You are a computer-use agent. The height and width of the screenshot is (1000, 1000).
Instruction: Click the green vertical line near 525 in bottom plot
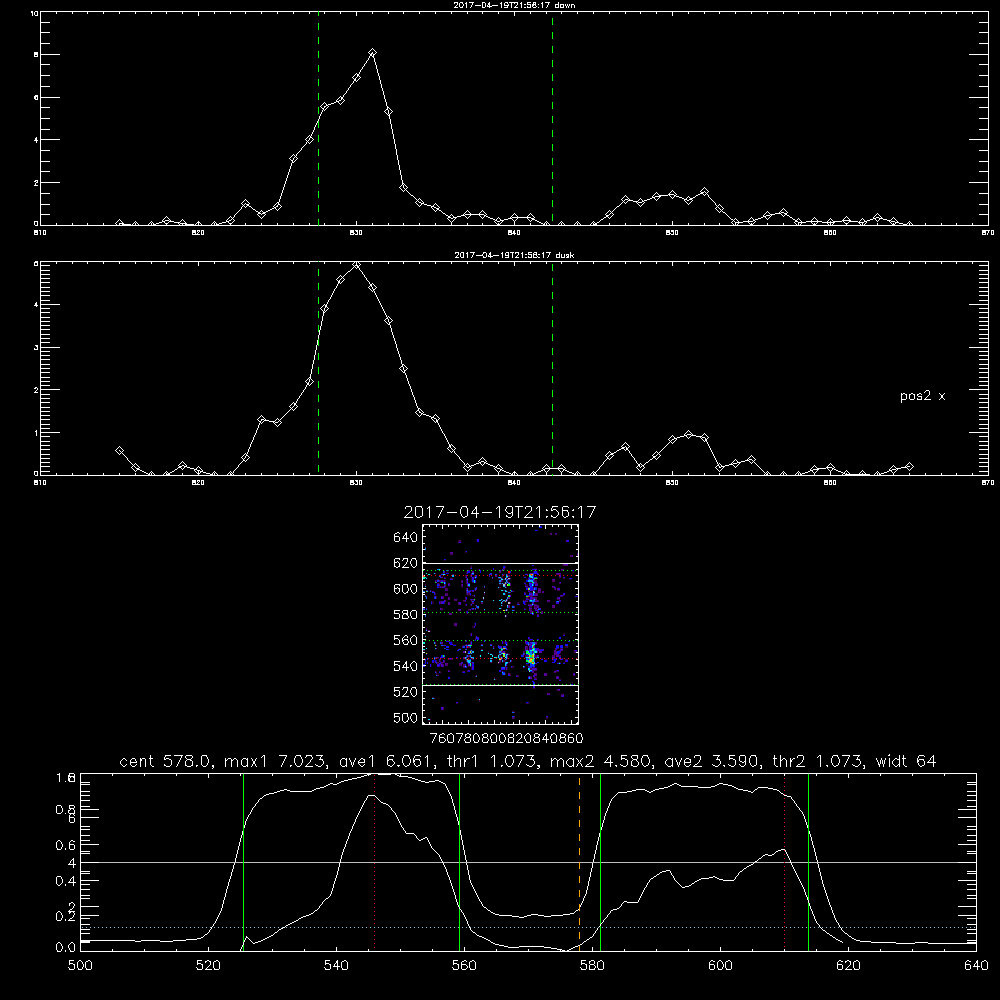[244, 861]
